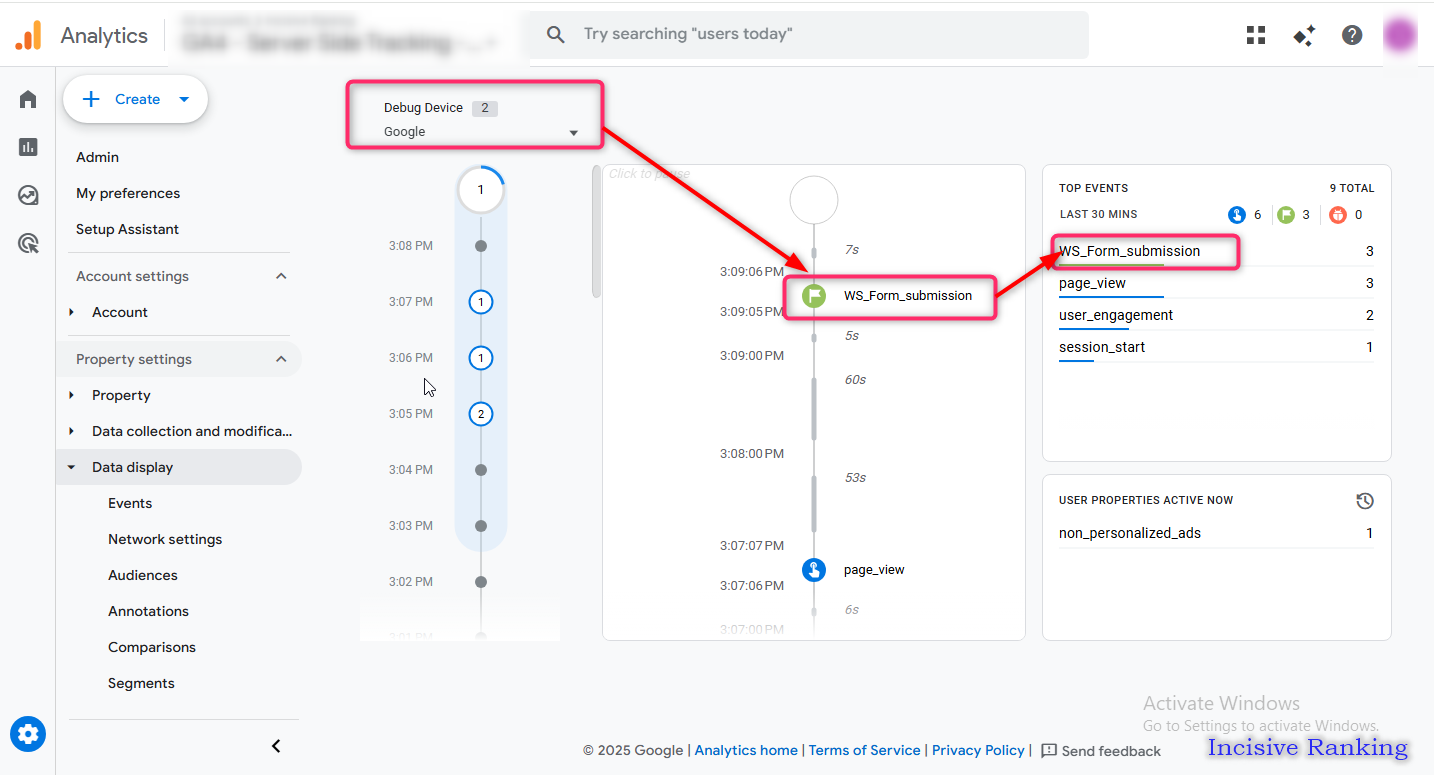Click the Debug Device count badge
Viewport: 1434px width, 775px height.
coord(484,108)
